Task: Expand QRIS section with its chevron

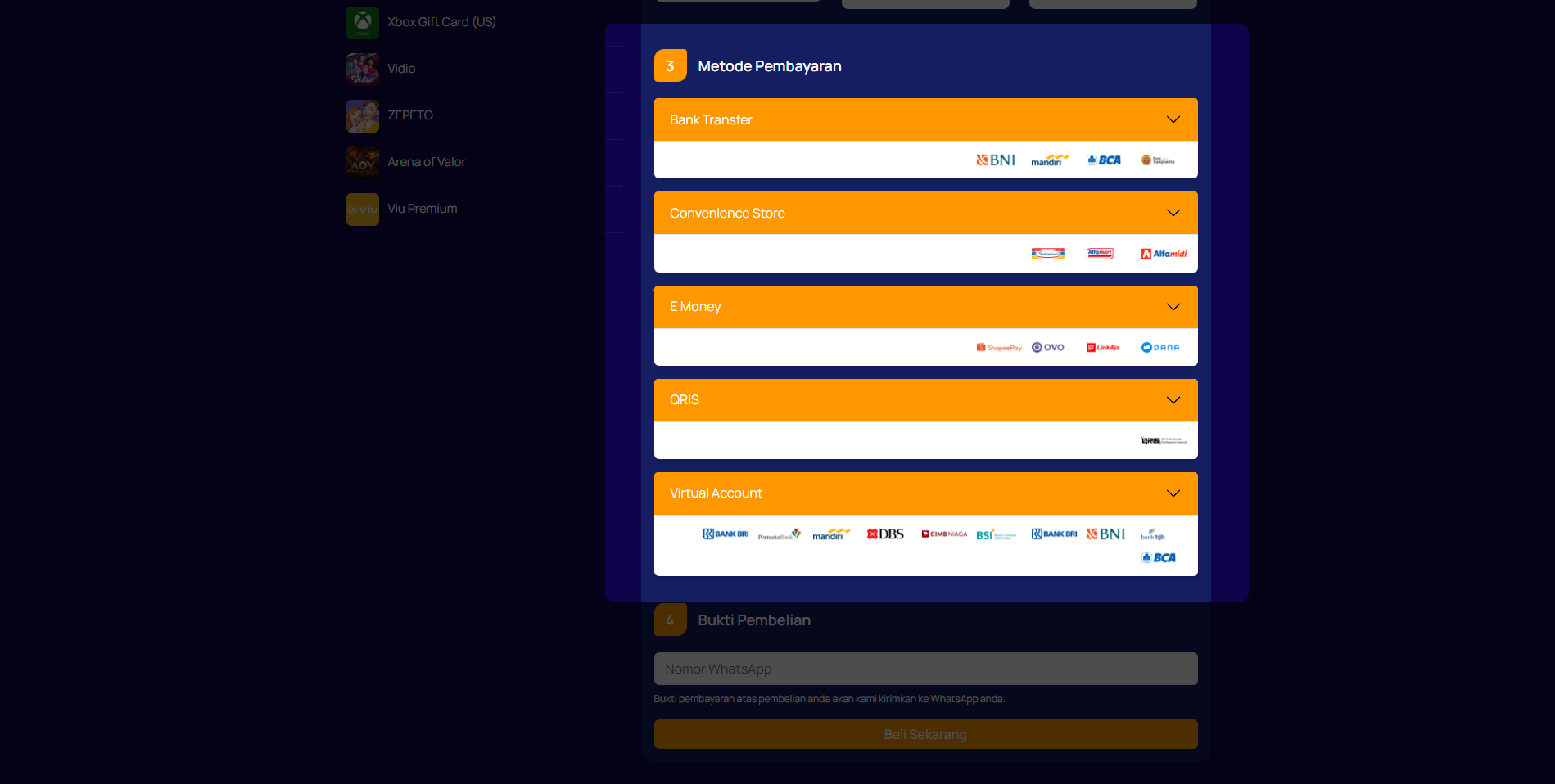Action: tap(1173, 400)
